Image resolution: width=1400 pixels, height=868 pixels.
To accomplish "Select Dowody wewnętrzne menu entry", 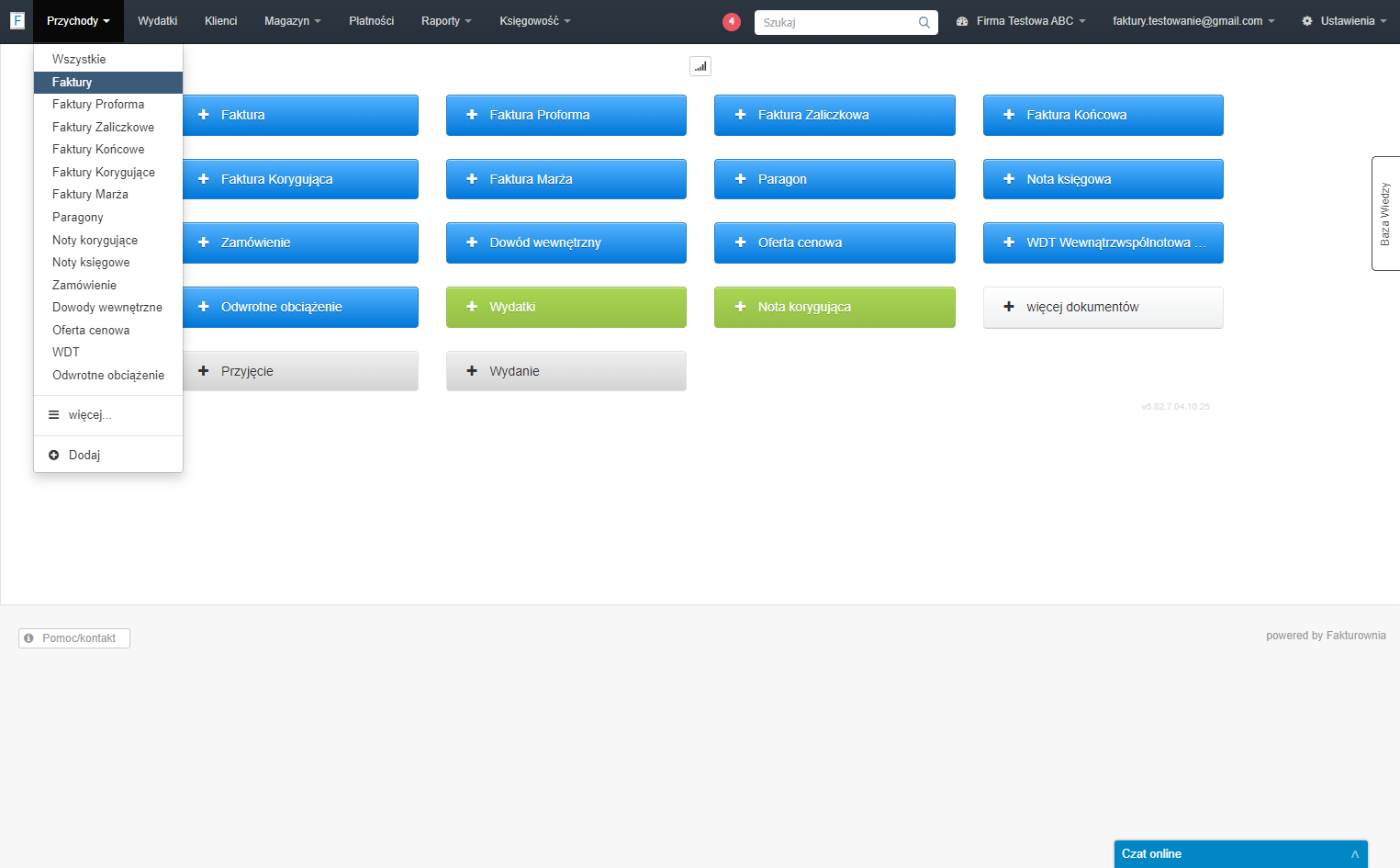I will point(108,308).
